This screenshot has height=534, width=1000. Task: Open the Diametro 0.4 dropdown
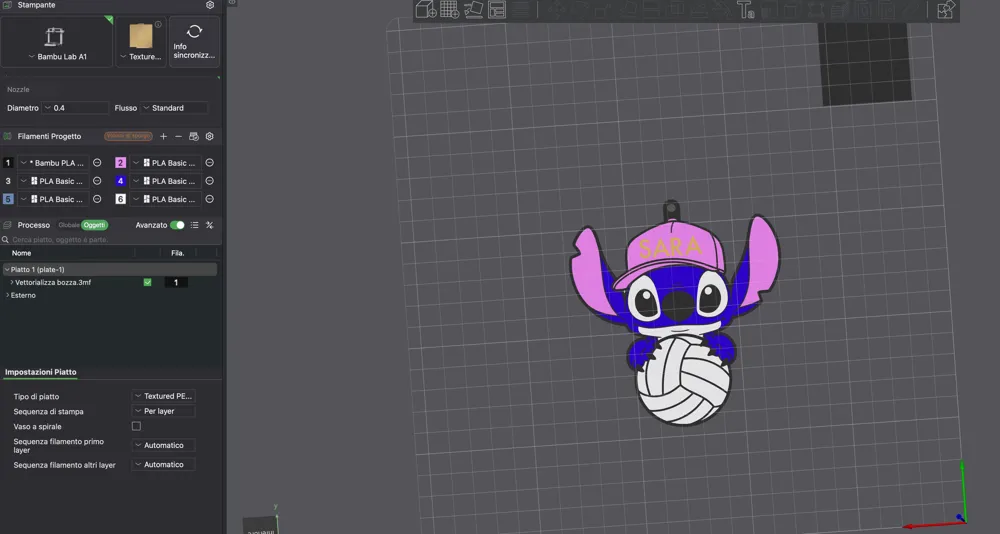(x=75, y=108)
